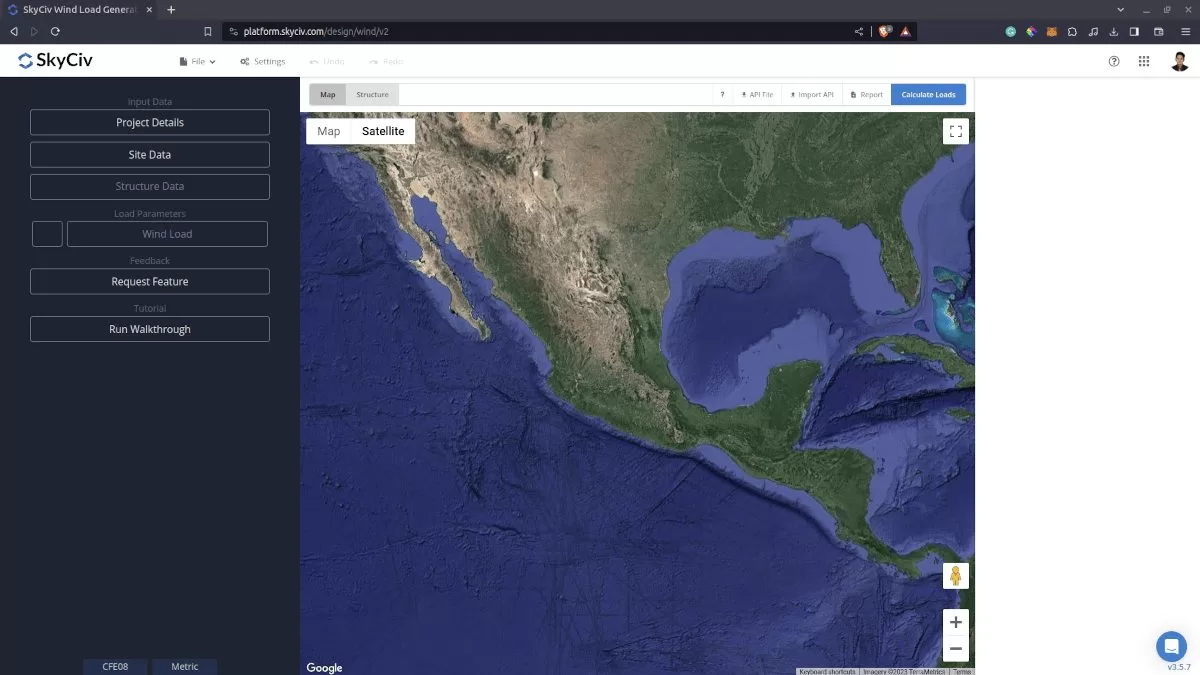
Task: Select Satellite map imagery
Action: tap(383, 131)
